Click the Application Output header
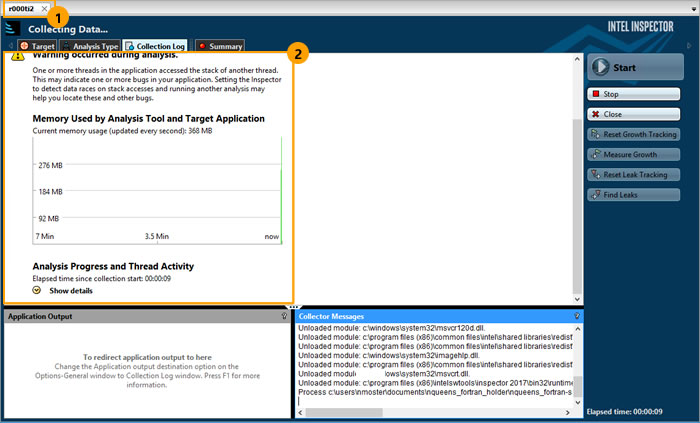The width and height of the screenshot is (700, 423). pyautogui.click(x=147, y=316)
